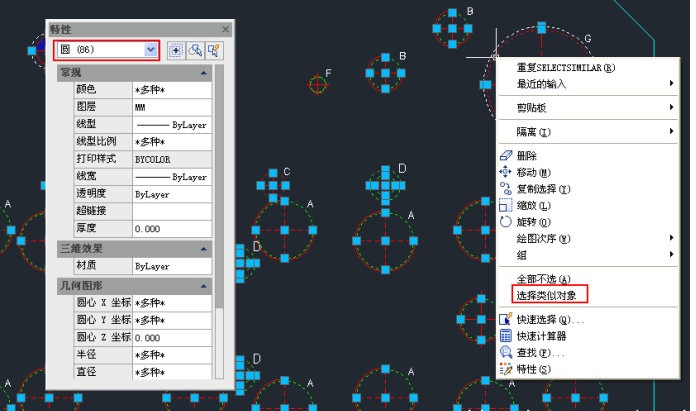Click the properties icon beside 特性(S)
696x411 pixels.
click(x=506, y=369)
